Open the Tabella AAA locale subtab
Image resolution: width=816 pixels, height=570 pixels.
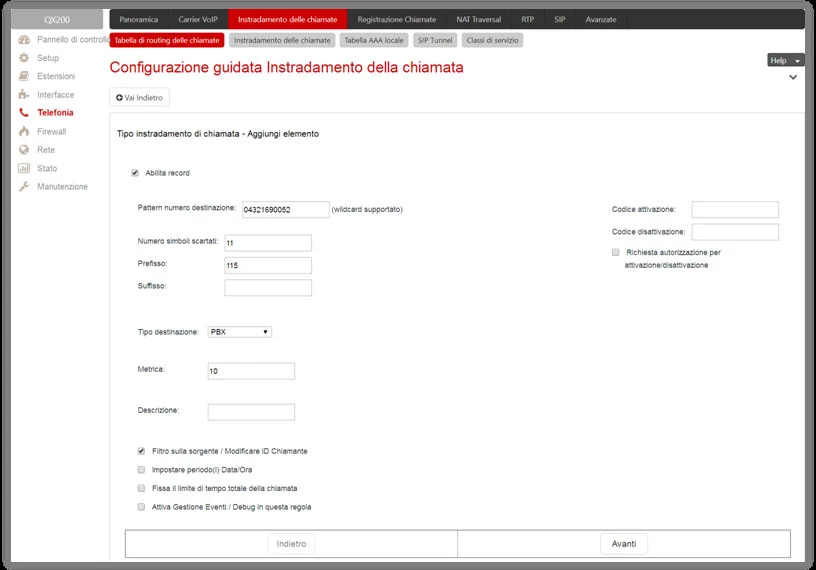click(373, 40)
